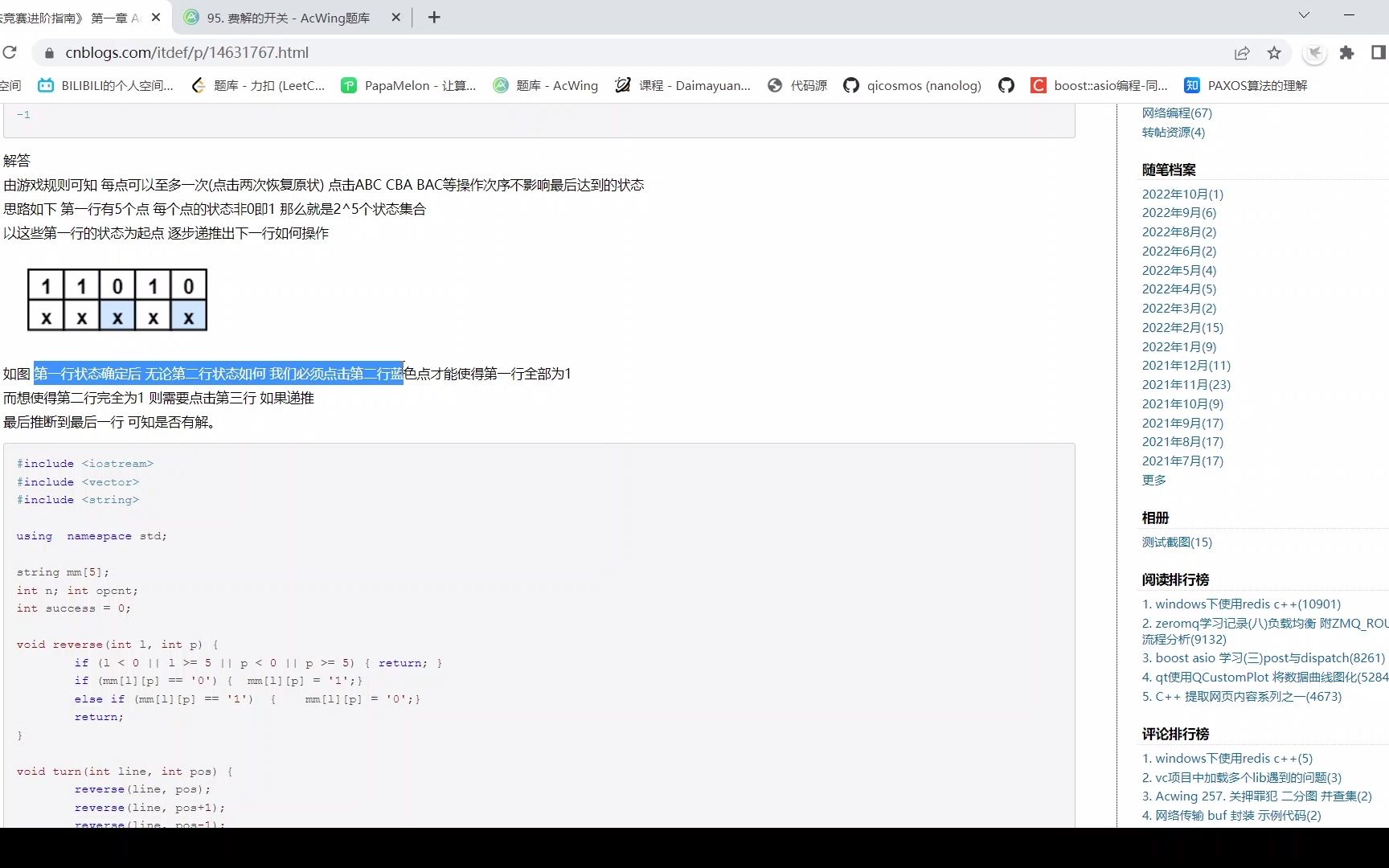This screenshot has height=868, width=1389.
Task: Open the extensions puzzle menu
Action: pos(1347,52)
